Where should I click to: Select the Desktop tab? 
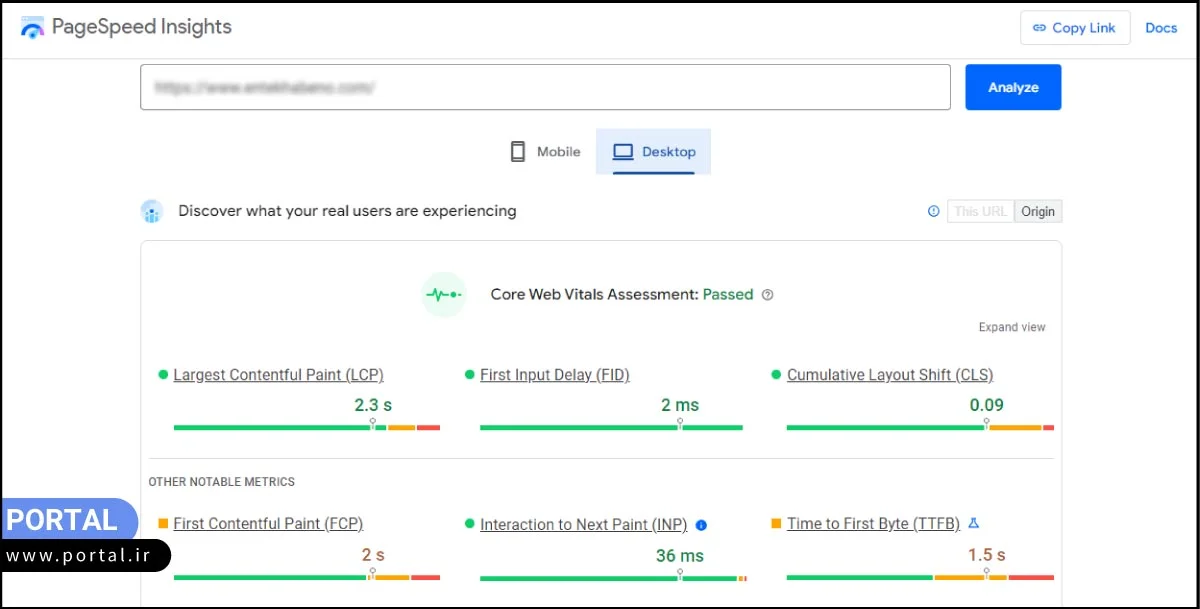pos(654,152)
